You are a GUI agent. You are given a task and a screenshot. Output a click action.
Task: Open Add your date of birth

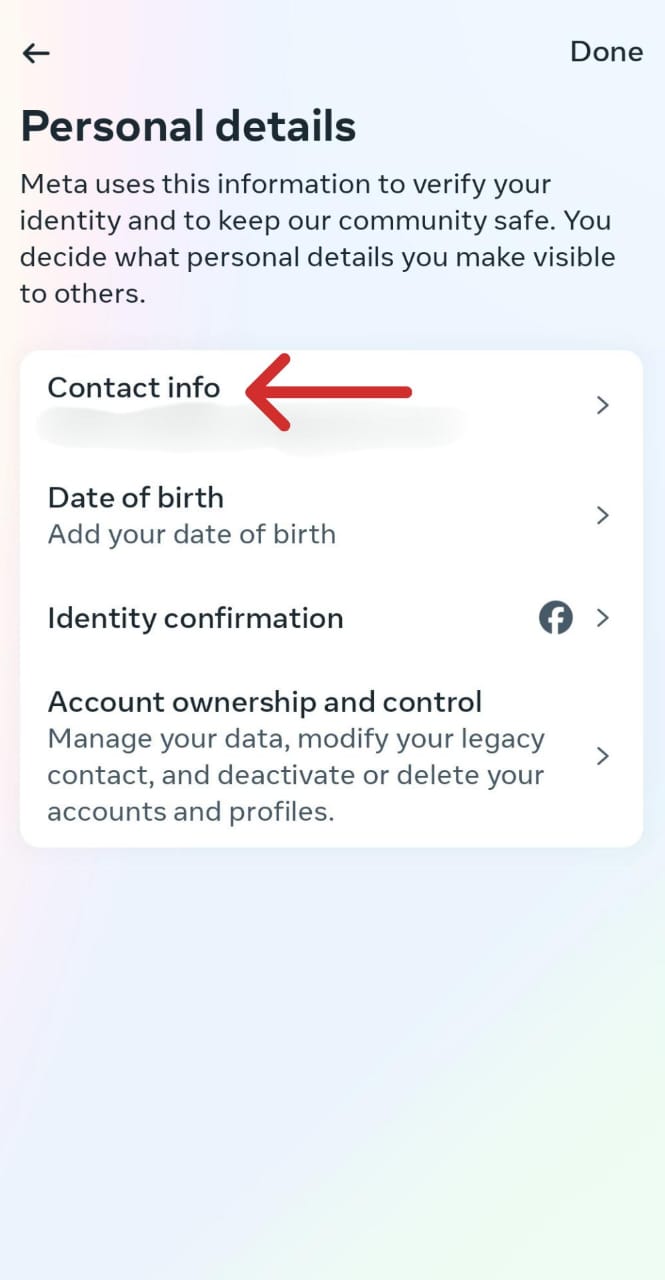click(192, 533)
